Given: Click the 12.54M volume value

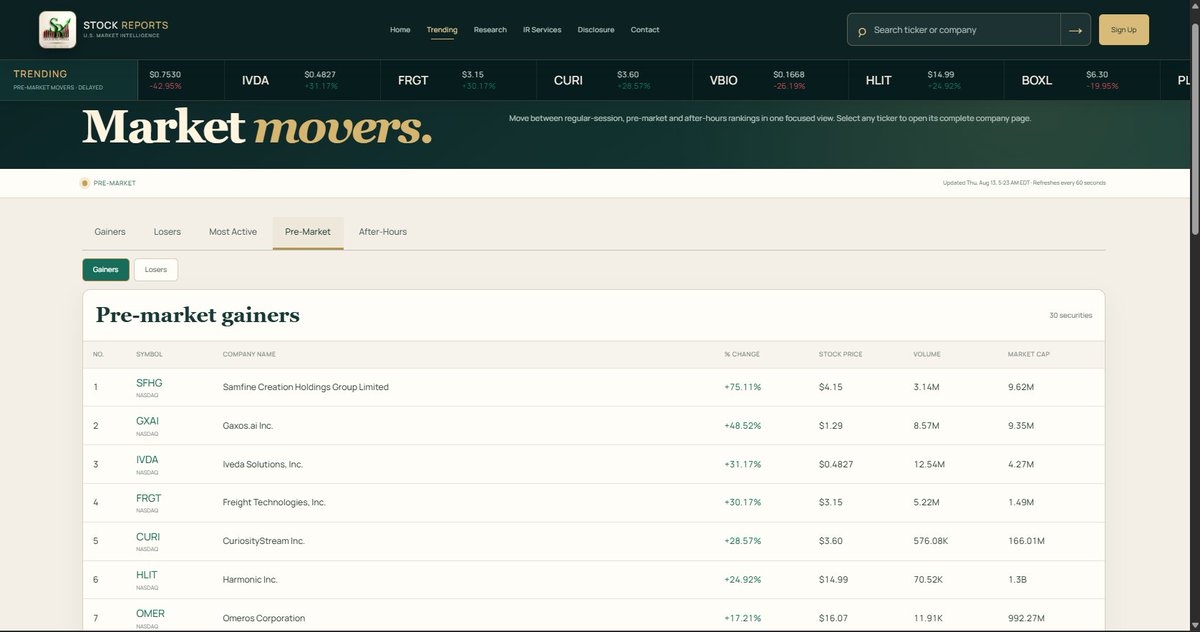Looking at the screenshot, I should pyautogui.click(x=928, y=464).
